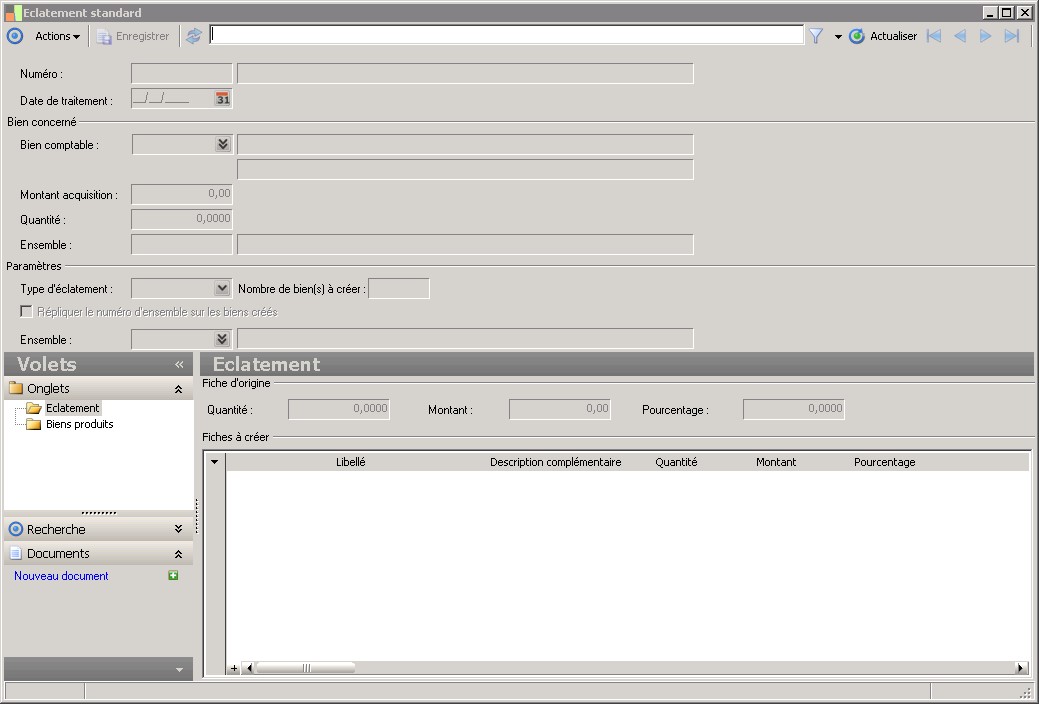Enable Répliquer le numéro d'ensemble checkbox
The width and height of the screenshot is (1039, 704).
tap(27, 312)
